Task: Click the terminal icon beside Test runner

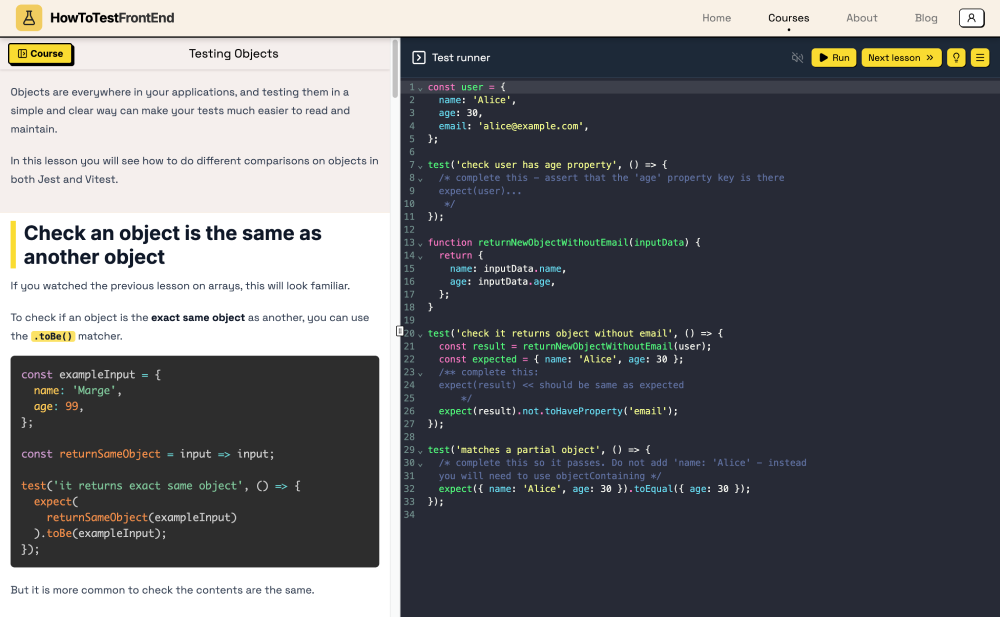Action: (x=418, y=57)
